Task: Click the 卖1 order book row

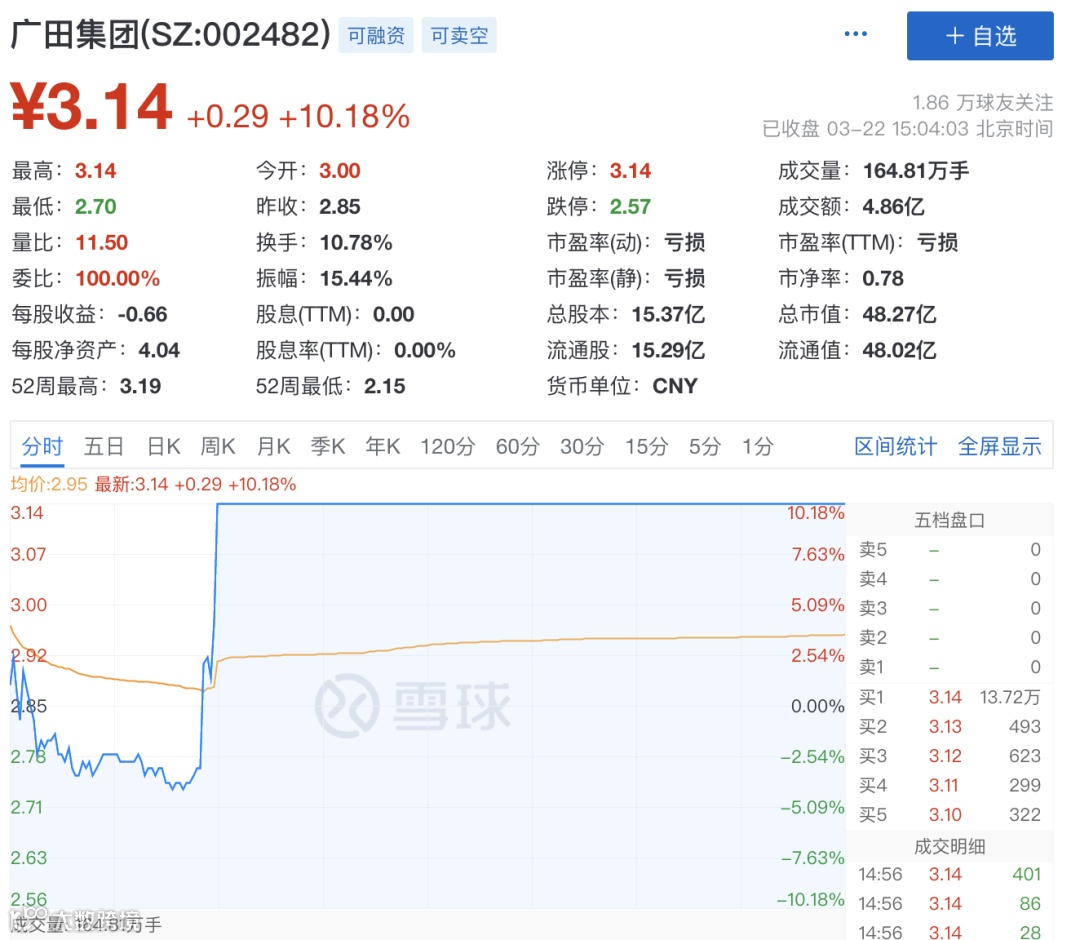Action: (x=949, y=667)
